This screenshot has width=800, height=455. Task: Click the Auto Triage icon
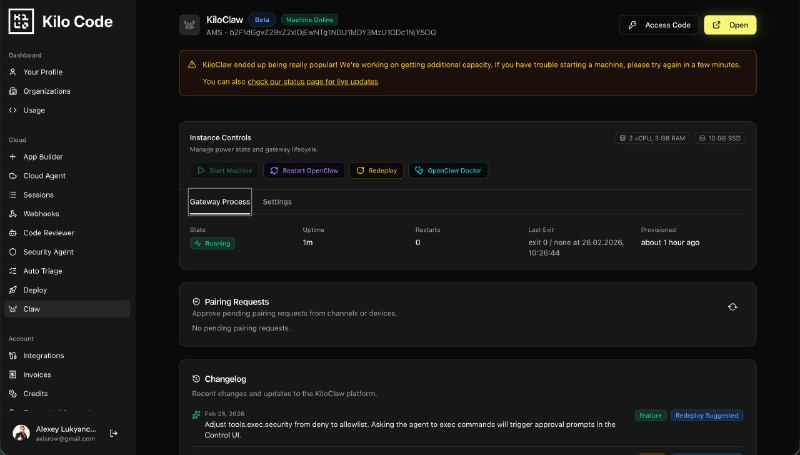(13, 271)
